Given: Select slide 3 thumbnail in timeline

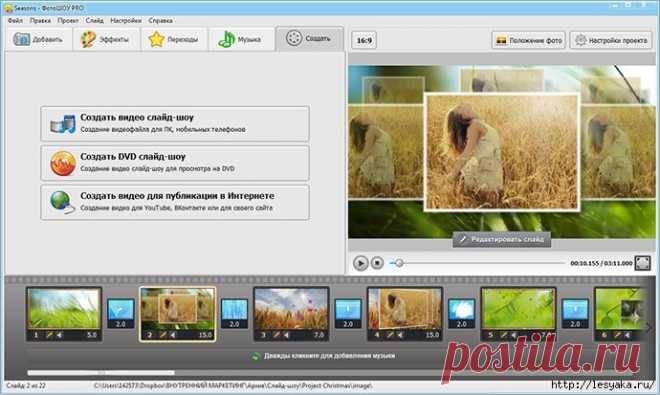Looking at the screenshot, I should click(291, 313).
